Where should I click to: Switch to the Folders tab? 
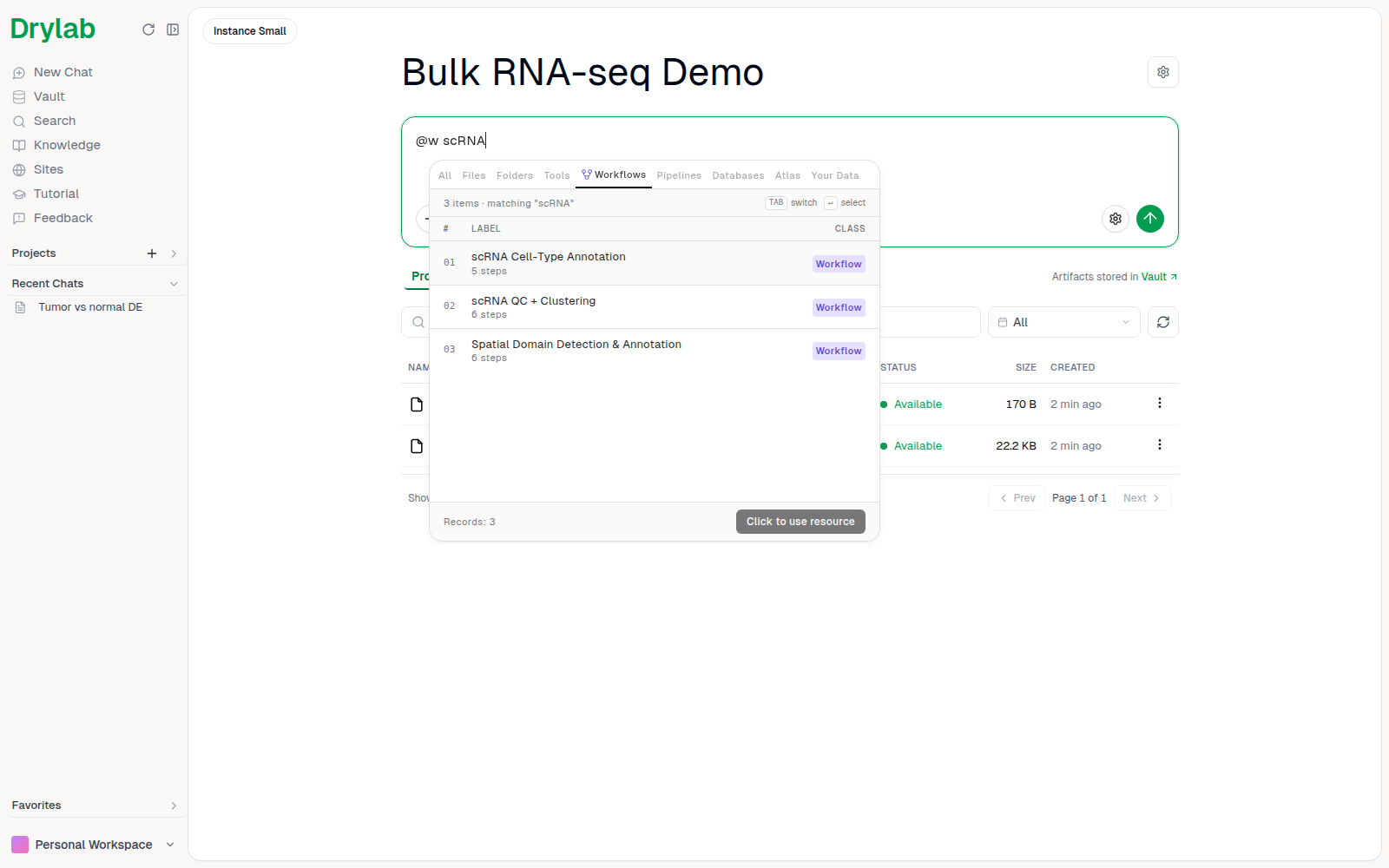tap(515, 175)
